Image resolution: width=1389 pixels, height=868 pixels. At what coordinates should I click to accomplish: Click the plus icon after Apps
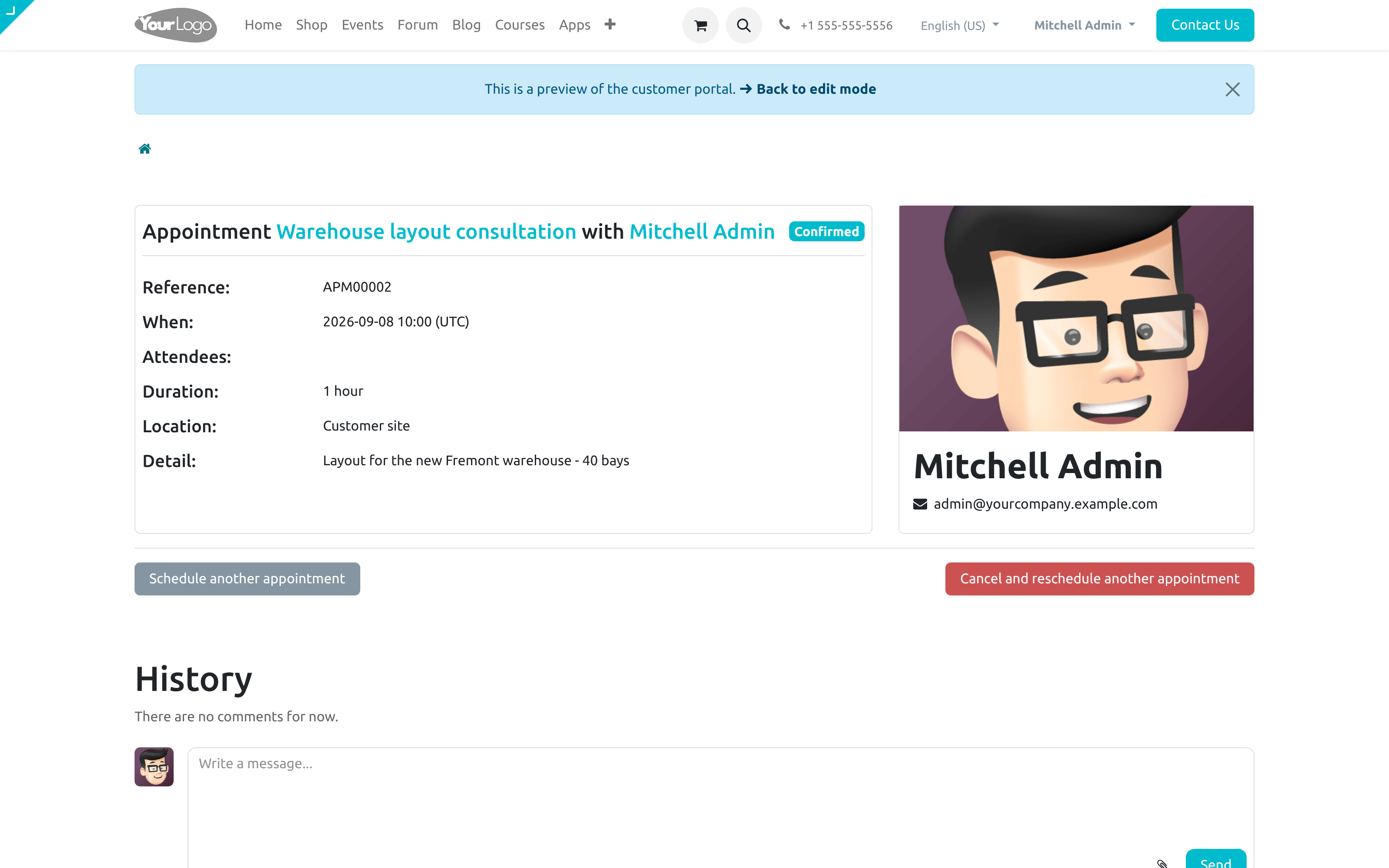[610, 25]
